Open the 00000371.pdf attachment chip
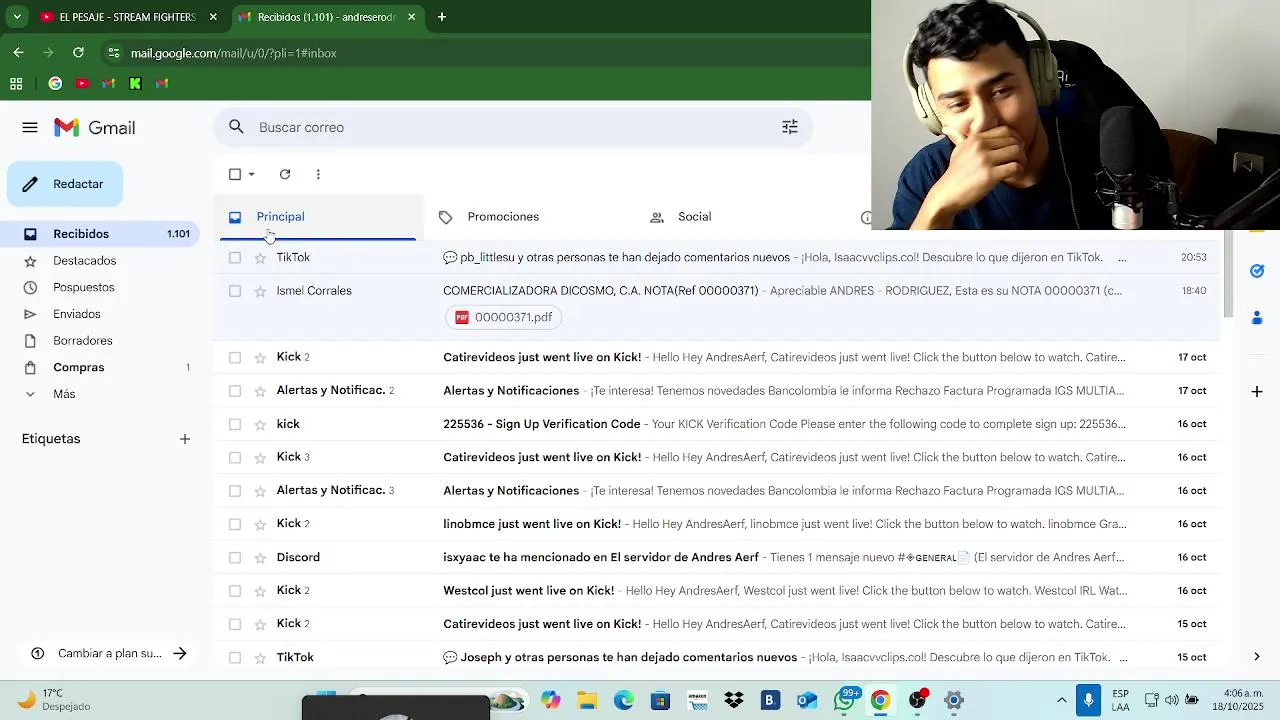 [503, 317]
